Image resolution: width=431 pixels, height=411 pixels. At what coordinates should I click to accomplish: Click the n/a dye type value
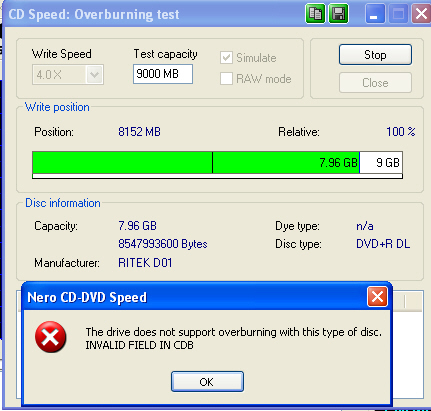(x=365, y=226)
